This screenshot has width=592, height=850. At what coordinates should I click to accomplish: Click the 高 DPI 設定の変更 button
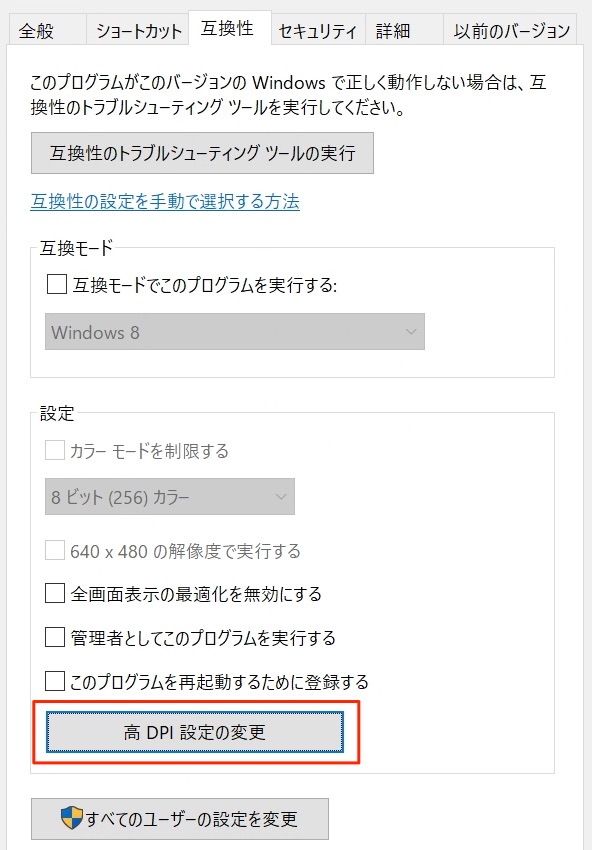(x=195, y=732)
